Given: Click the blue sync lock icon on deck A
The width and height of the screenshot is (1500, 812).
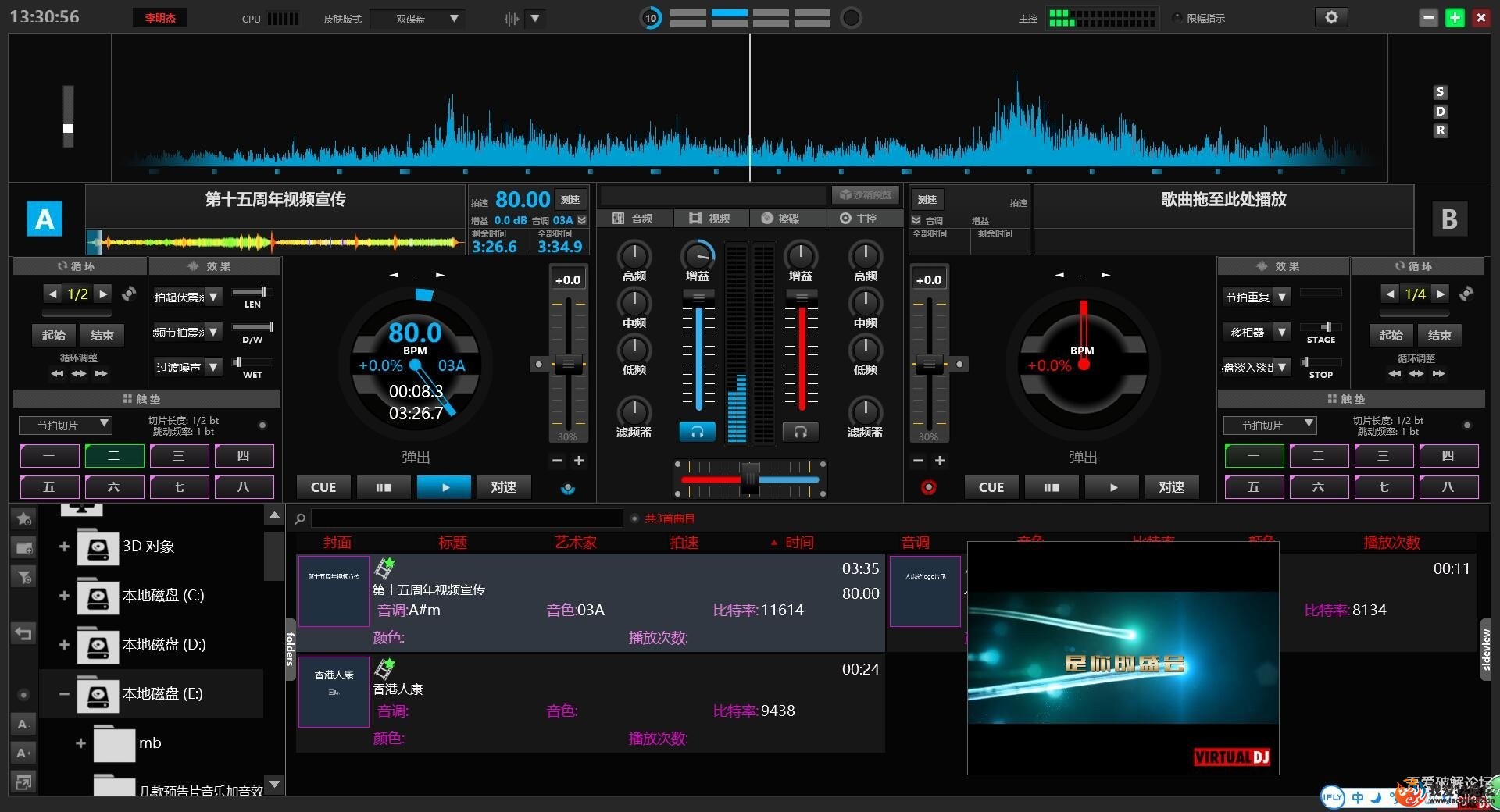Looking at the screenshot, I should (568, 488).
